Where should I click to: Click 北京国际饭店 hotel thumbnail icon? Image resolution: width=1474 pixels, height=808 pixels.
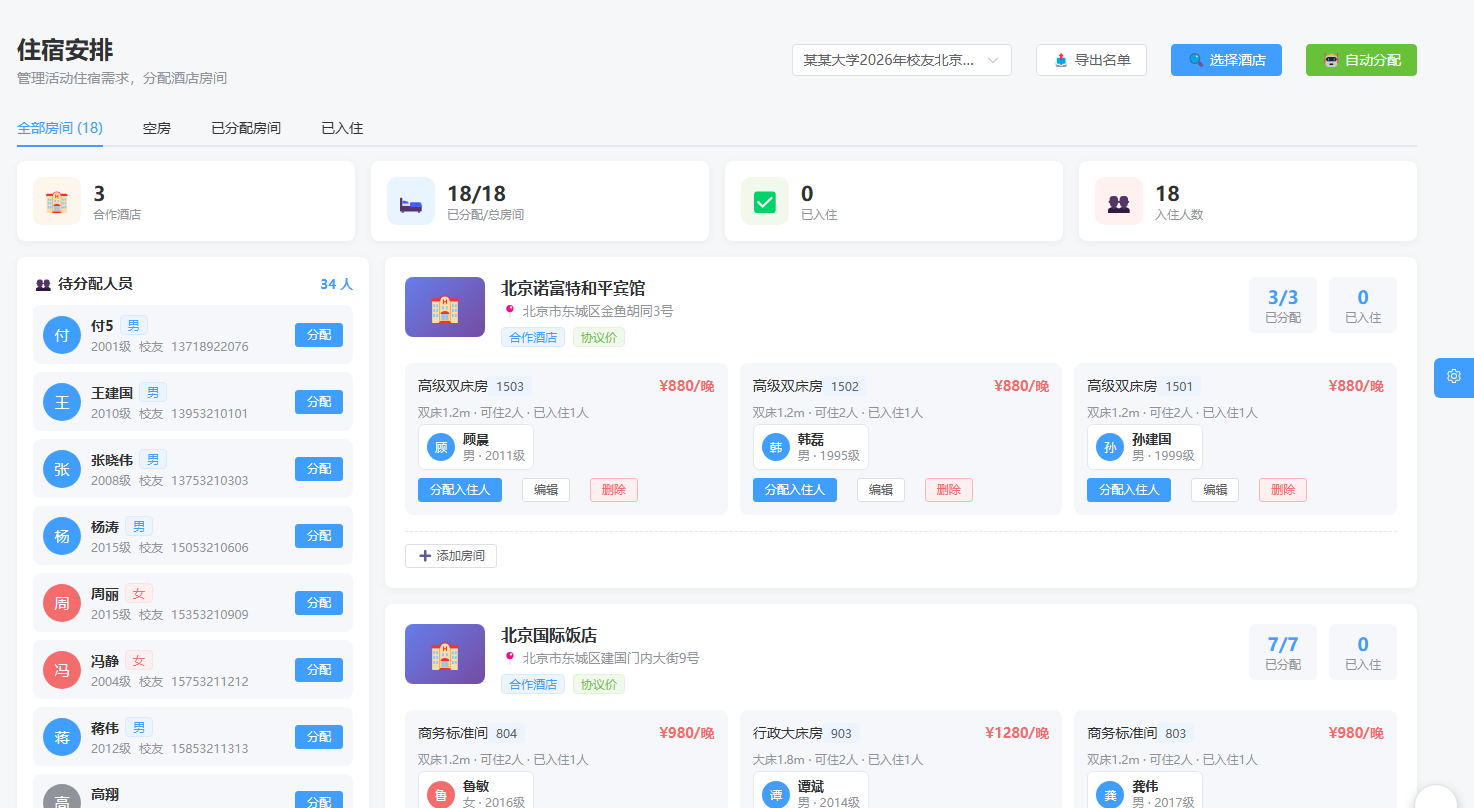(445, 654)
